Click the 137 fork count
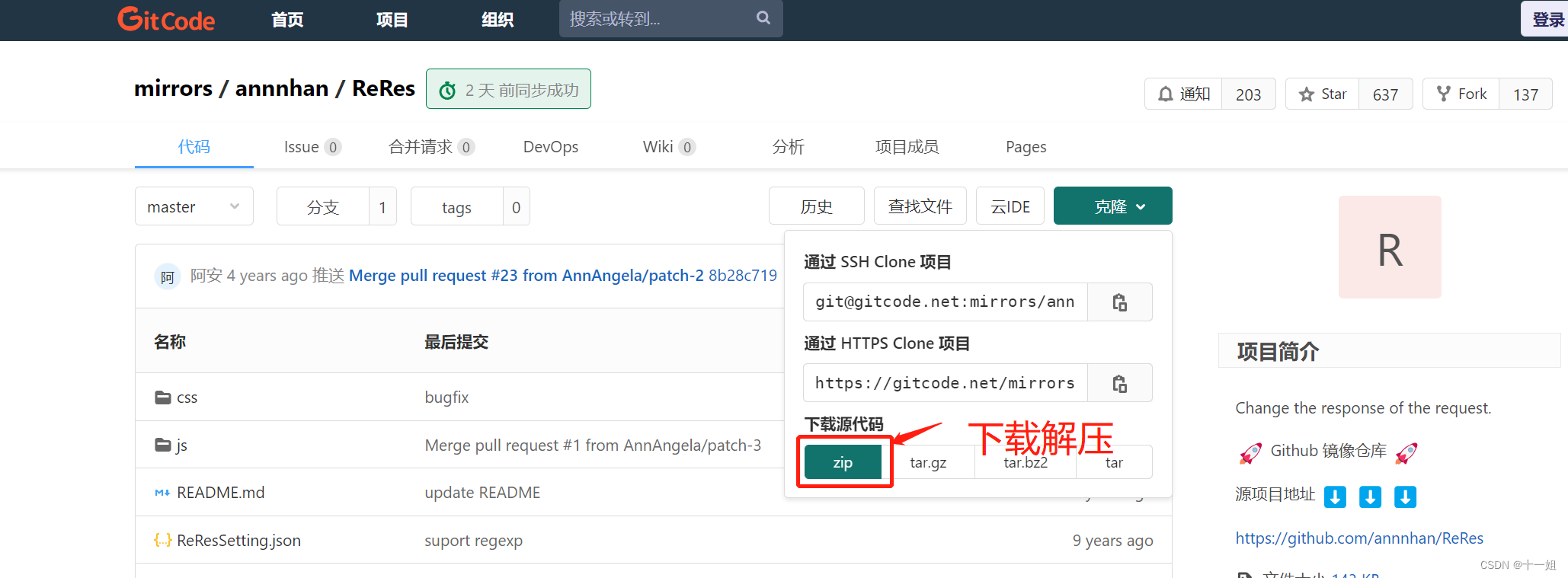The height and width of the screenshot is (578, 1568). 1525,94
